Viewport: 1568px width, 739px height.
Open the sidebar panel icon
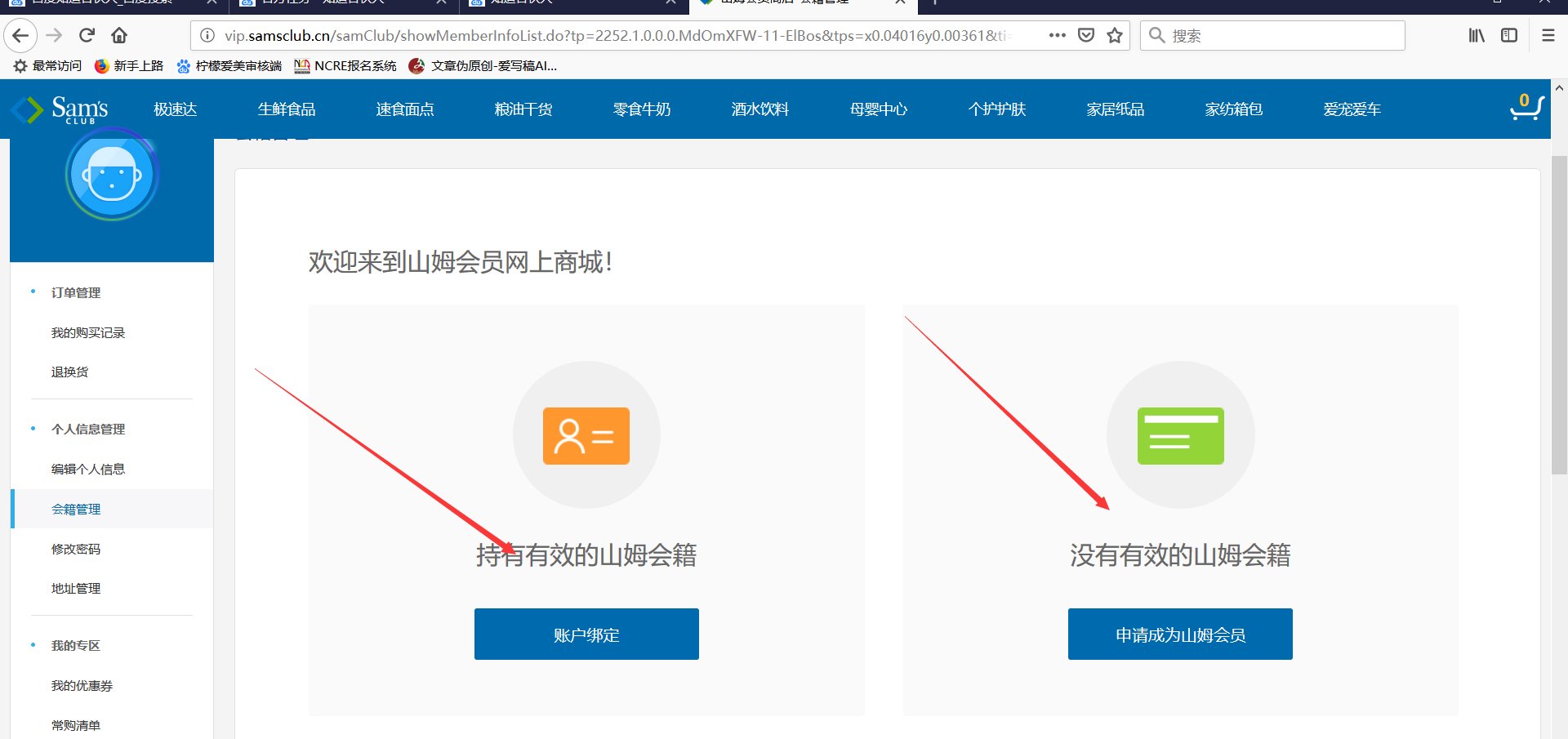pos(1508,35)
